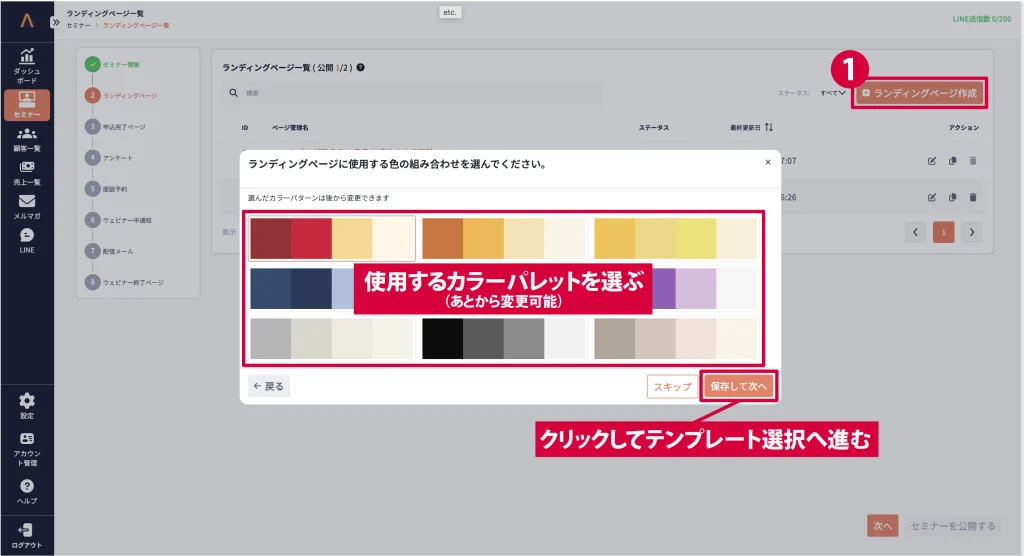Screen dimensions: 1024x556
Task: Open the LINE chat icon in sidebar
Action: (27, 240)
